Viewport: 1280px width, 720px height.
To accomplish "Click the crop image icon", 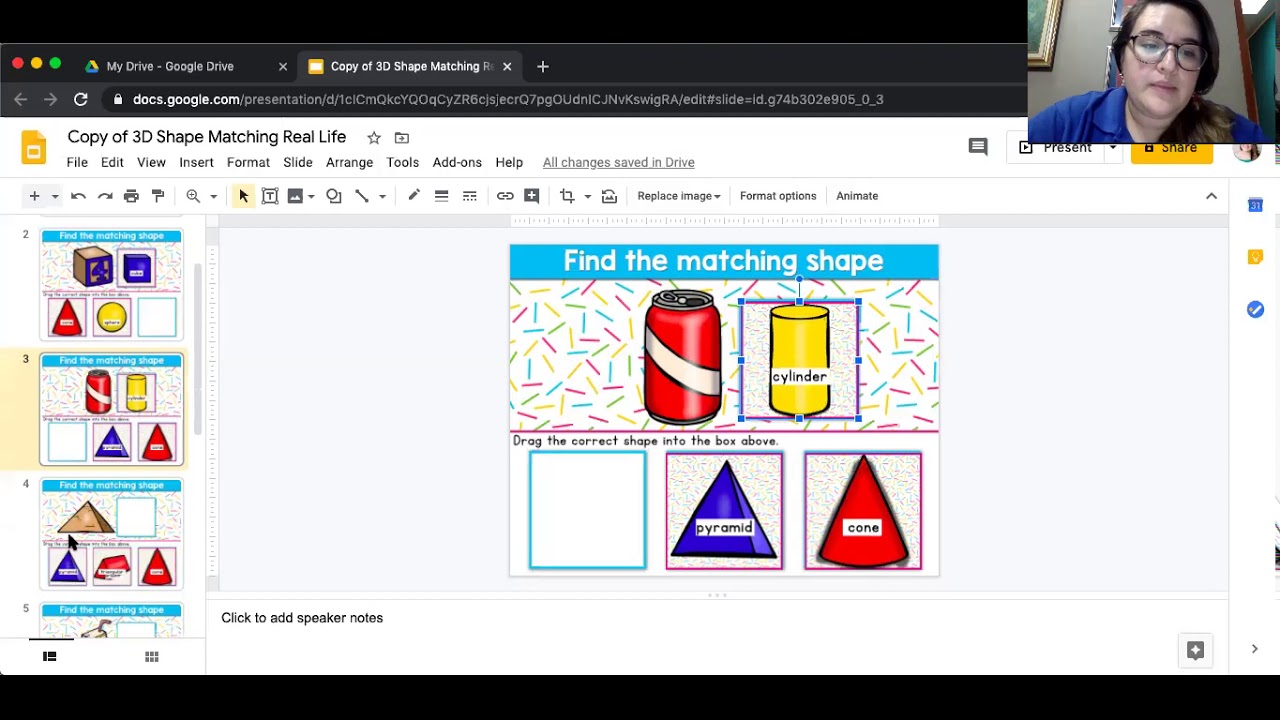I will (x=567, y=196).
